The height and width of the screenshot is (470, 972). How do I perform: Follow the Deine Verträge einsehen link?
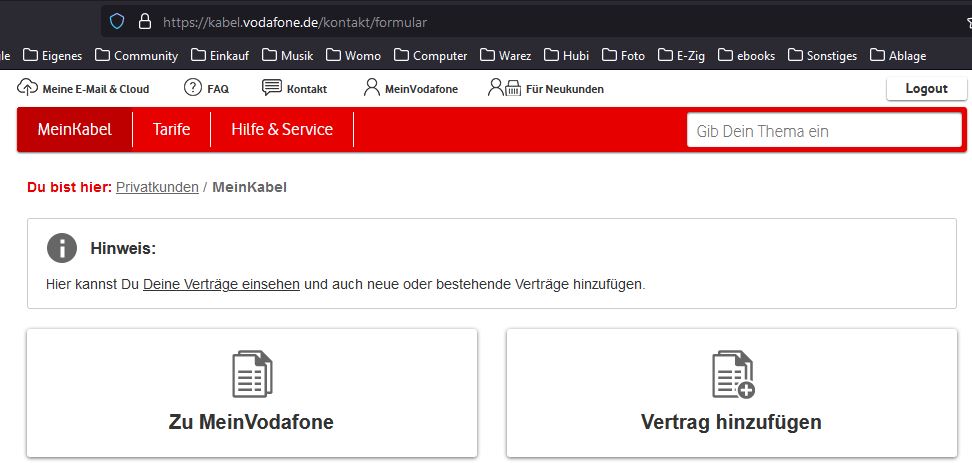(221, 285)
